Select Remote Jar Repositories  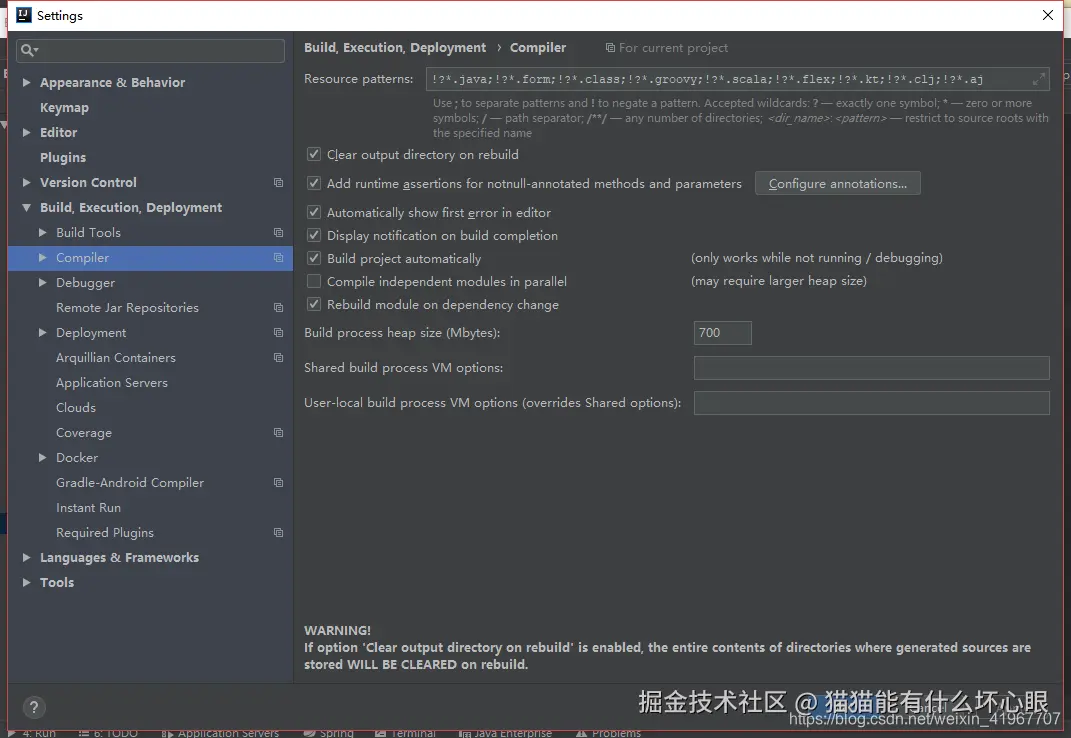(x=127, y=308)
